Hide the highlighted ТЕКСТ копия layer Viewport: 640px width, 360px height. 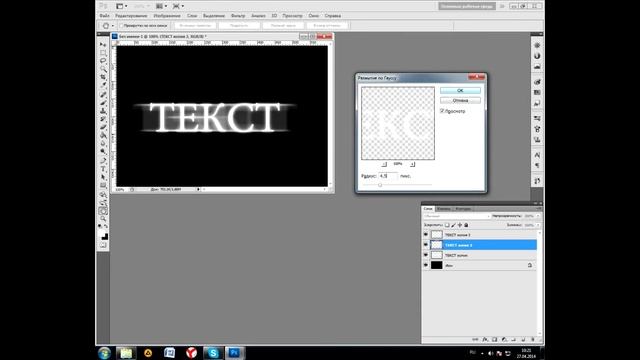tap(426, 245)
